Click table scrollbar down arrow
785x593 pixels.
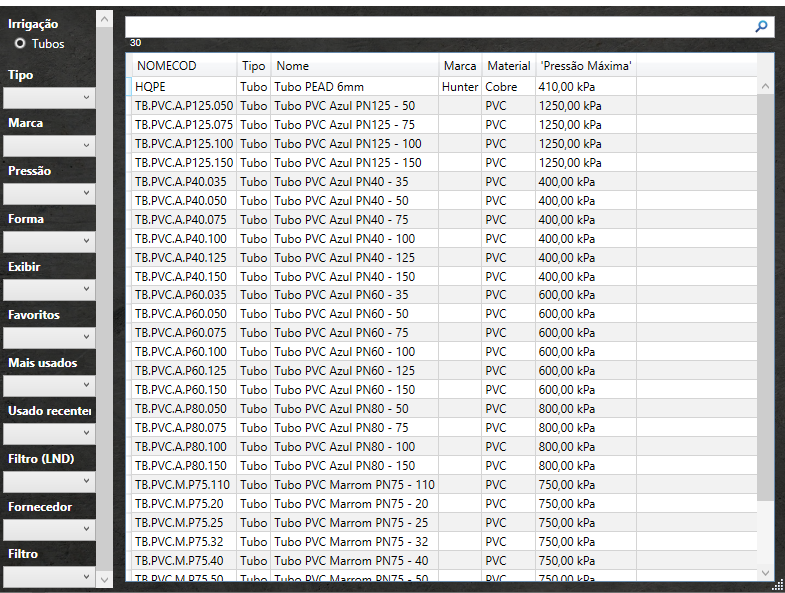click(x=766, y=573)
